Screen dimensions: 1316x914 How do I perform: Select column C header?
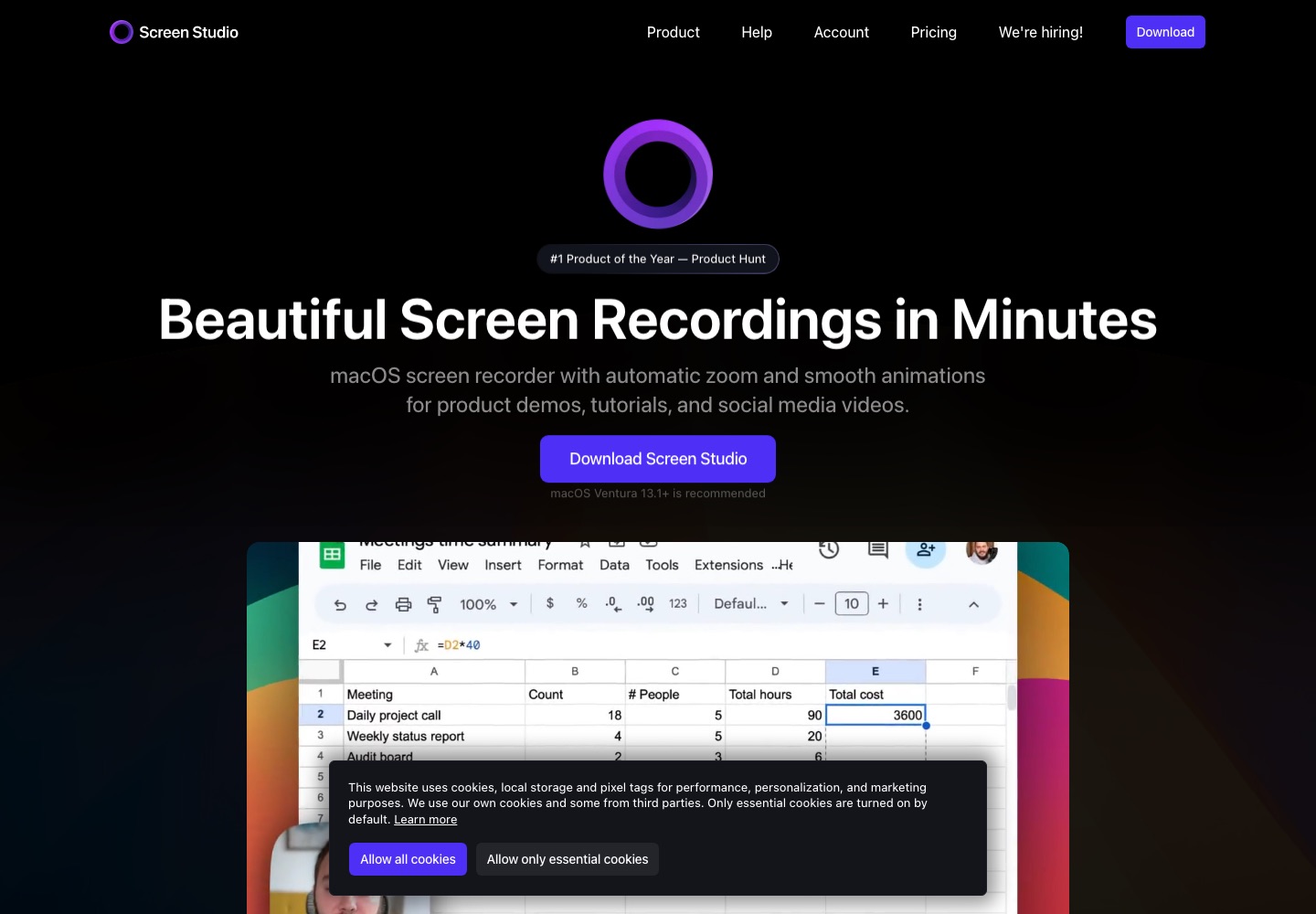tap(675, 671)
